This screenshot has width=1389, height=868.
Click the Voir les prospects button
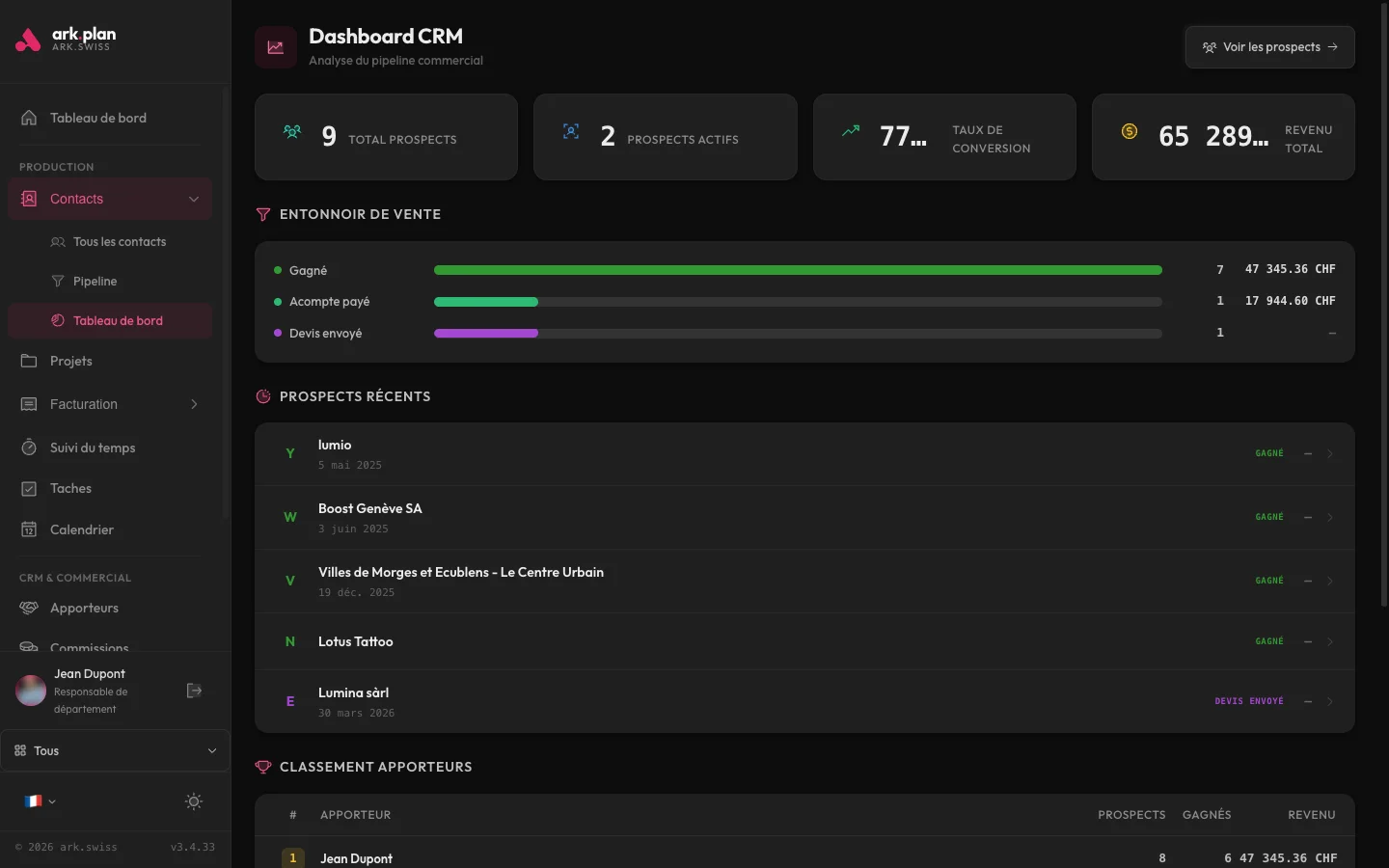[x=1269, y=46]
